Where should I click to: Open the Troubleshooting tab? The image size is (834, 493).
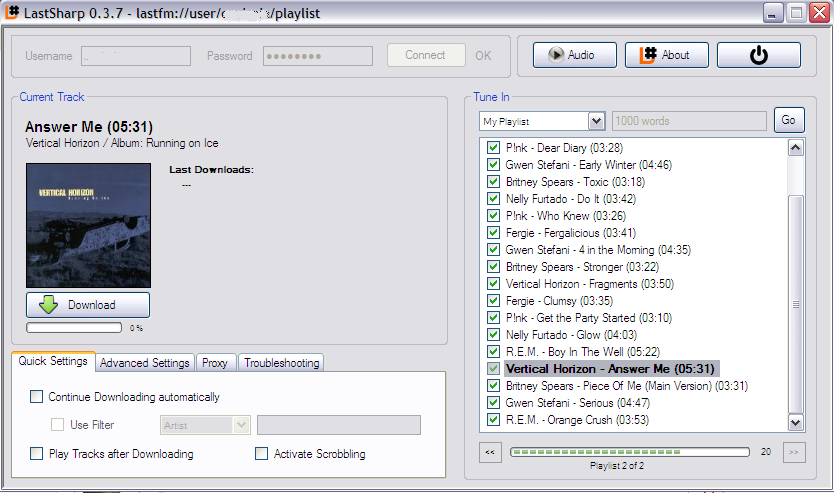click(281, 363)
